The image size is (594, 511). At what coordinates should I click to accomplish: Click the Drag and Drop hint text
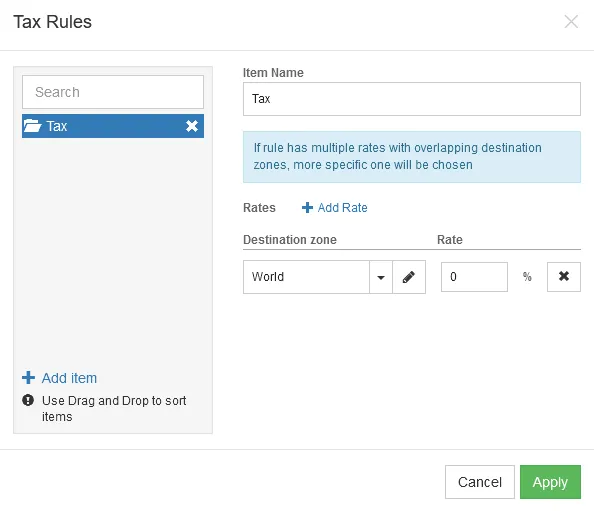click(114, 408)
